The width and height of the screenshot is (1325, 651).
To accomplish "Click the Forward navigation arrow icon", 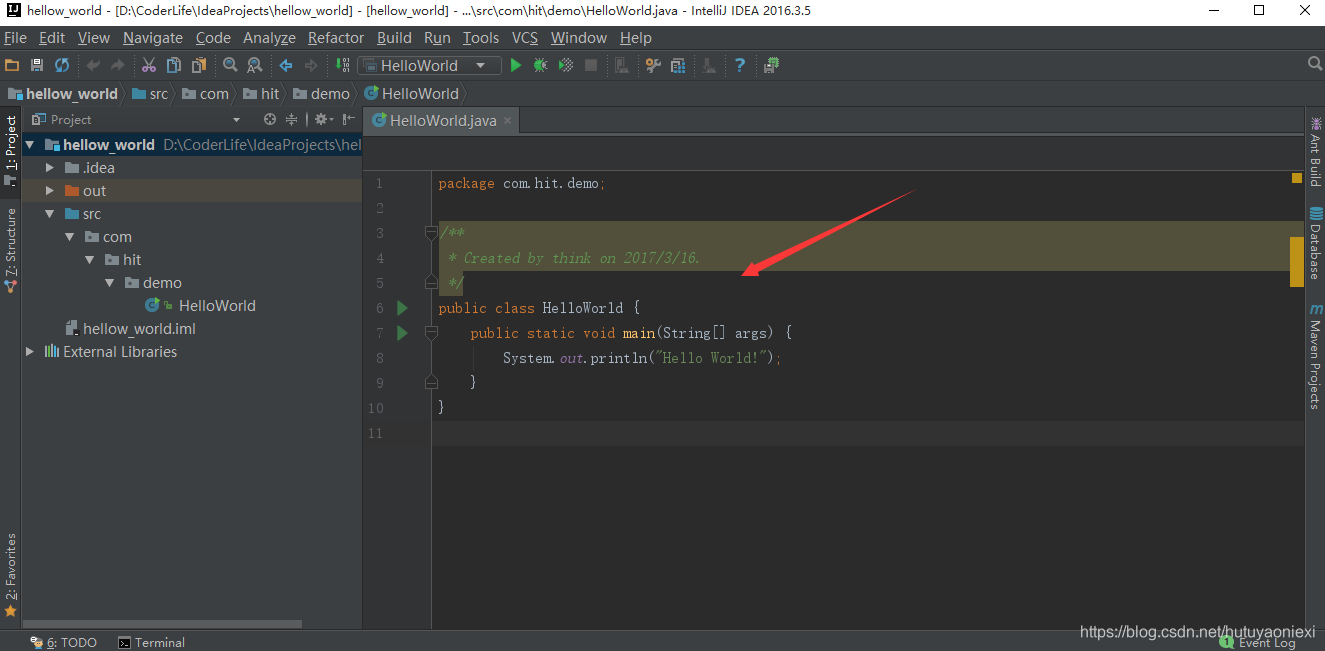I will pyautogui.click(x=311, y=65).
